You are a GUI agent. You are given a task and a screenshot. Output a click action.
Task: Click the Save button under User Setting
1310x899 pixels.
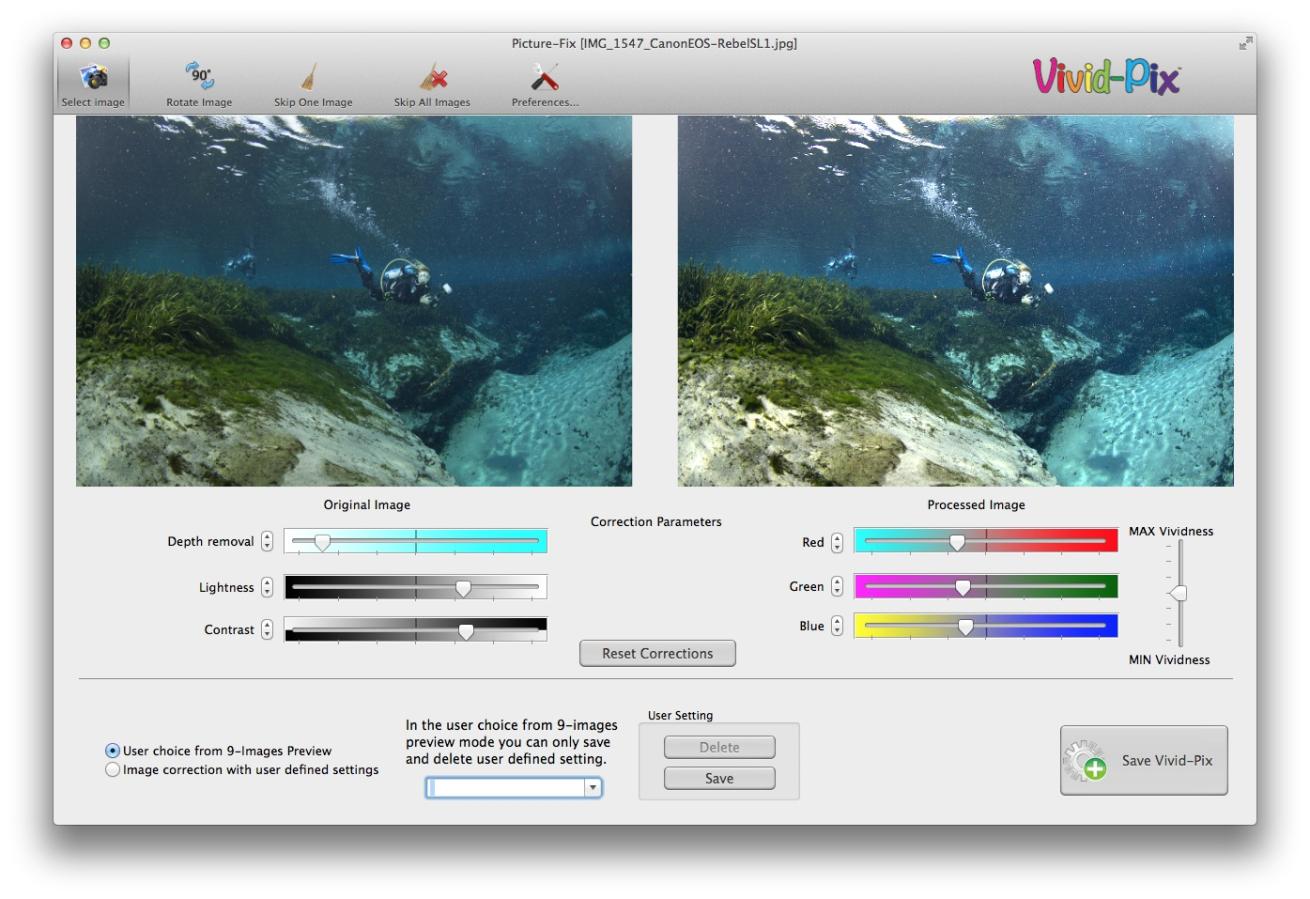[719, 778]
